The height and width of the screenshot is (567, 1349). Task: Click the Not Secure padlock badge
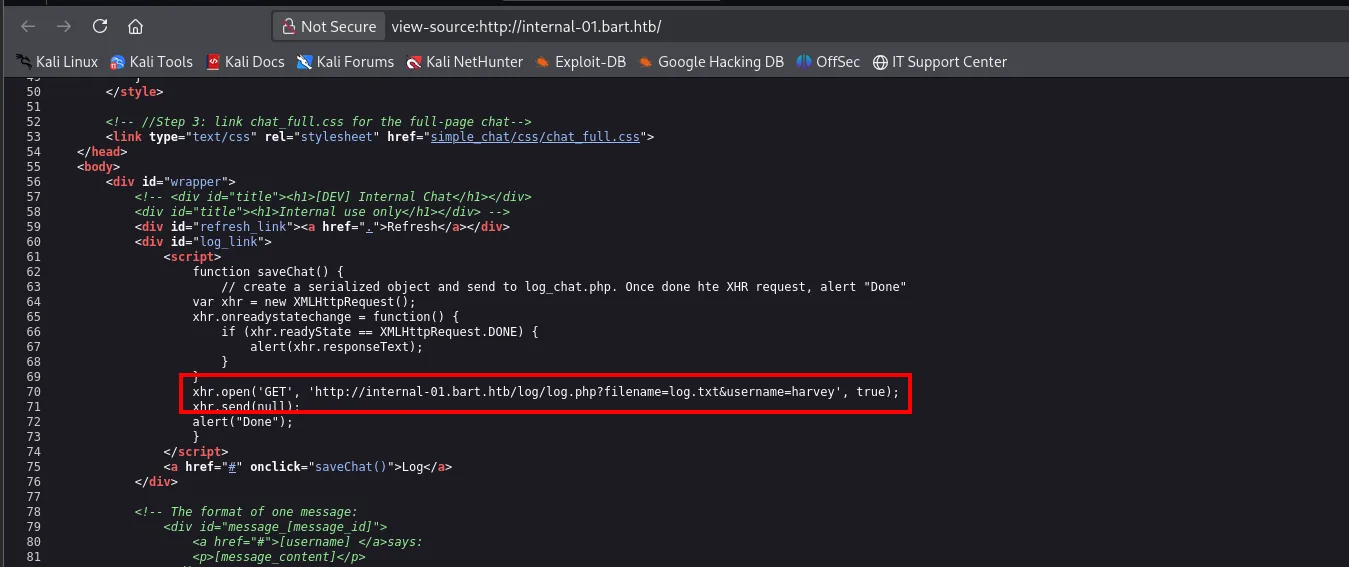pyautogui.click(x=329, y=27)
